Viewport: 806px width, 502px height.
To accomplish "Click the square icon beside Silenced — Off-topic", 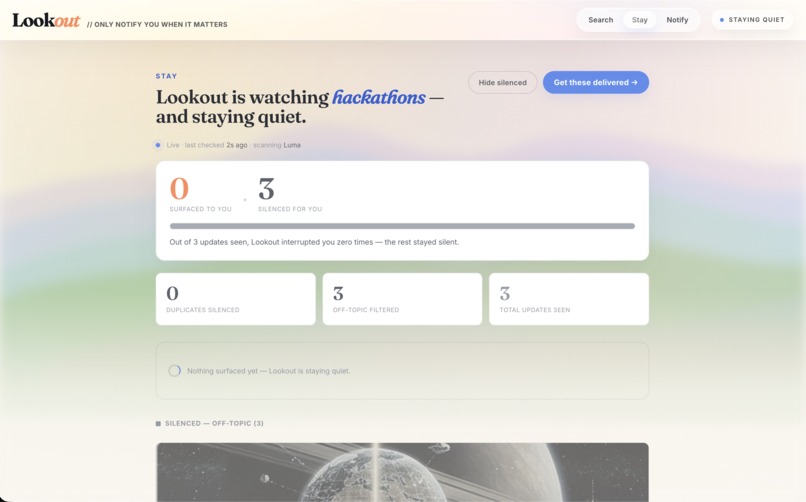I will coord(158,423).
